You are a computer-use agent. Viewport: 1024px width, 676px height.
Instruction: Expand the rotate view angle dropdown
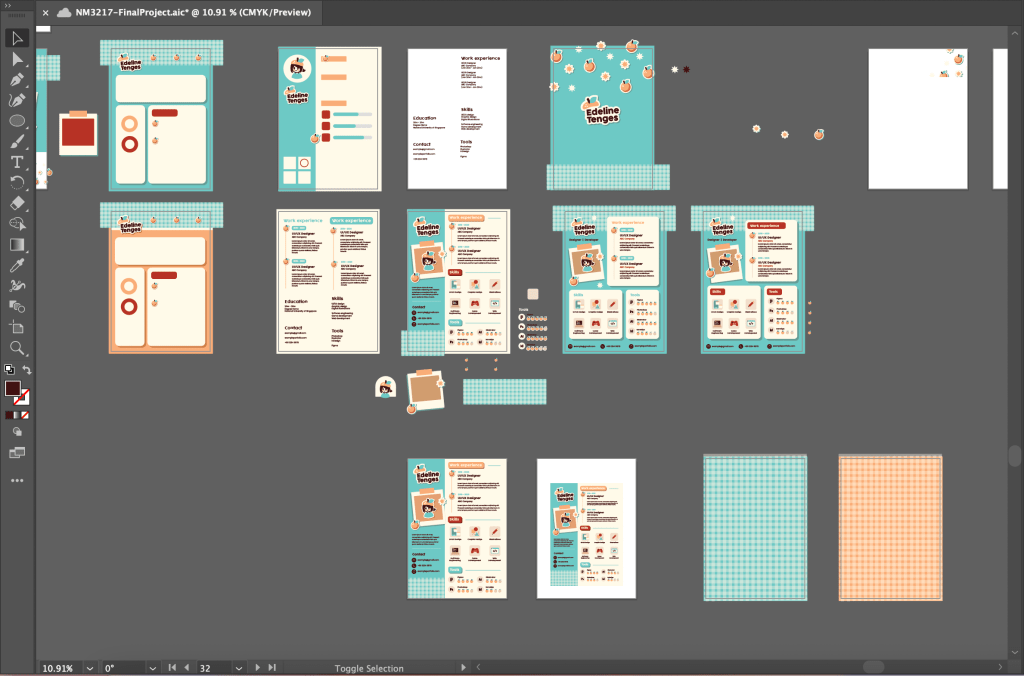coord(152,668)
